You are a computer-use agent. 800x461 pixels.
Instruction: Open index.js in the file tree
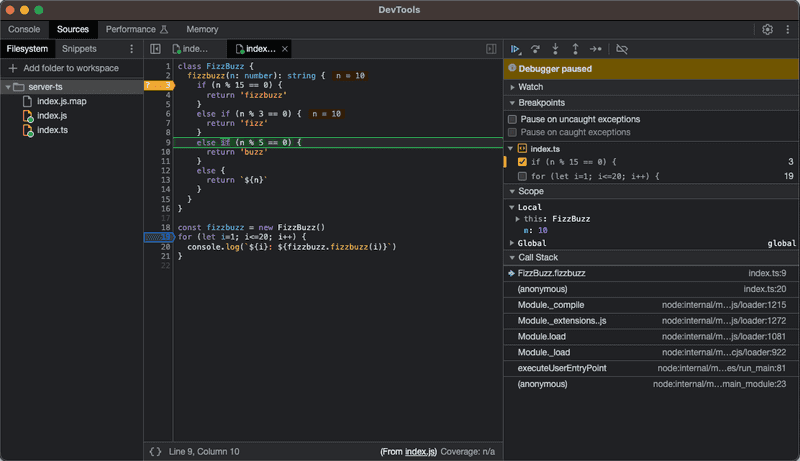click(52, 116)
